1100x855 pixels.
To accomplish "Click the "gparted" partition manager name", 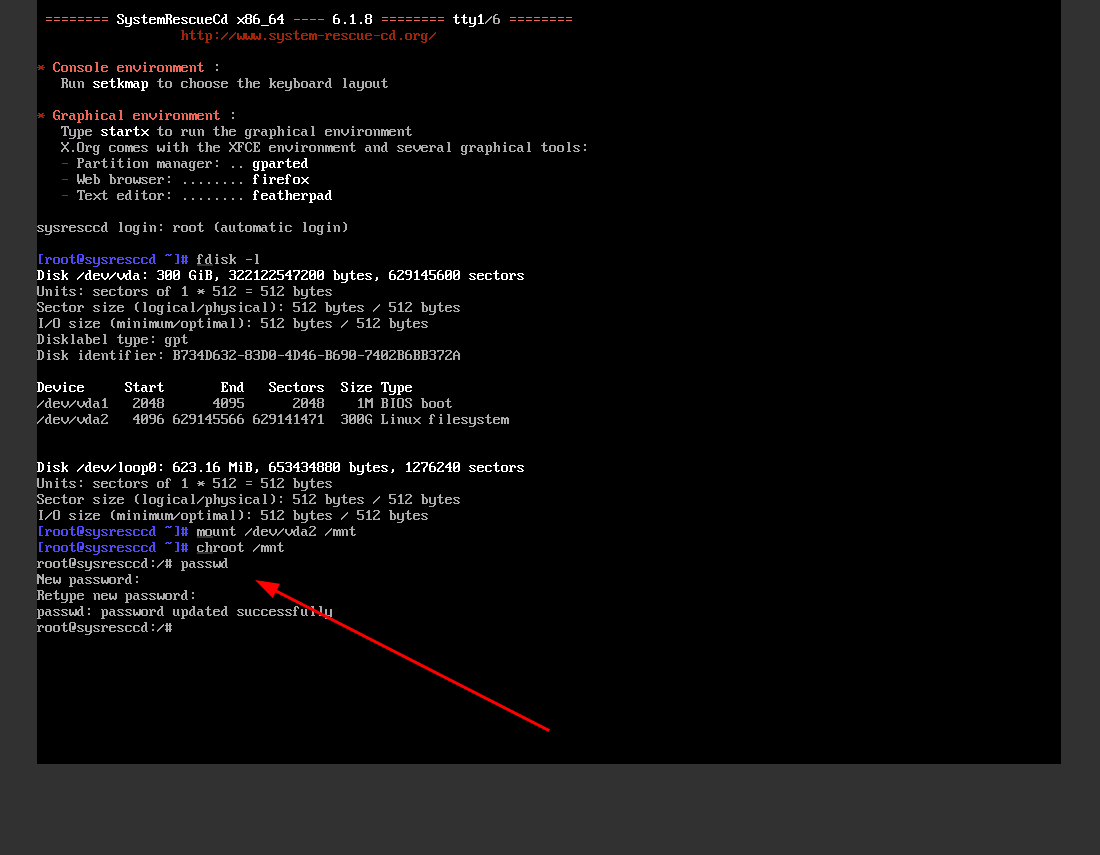I will 280,164.
